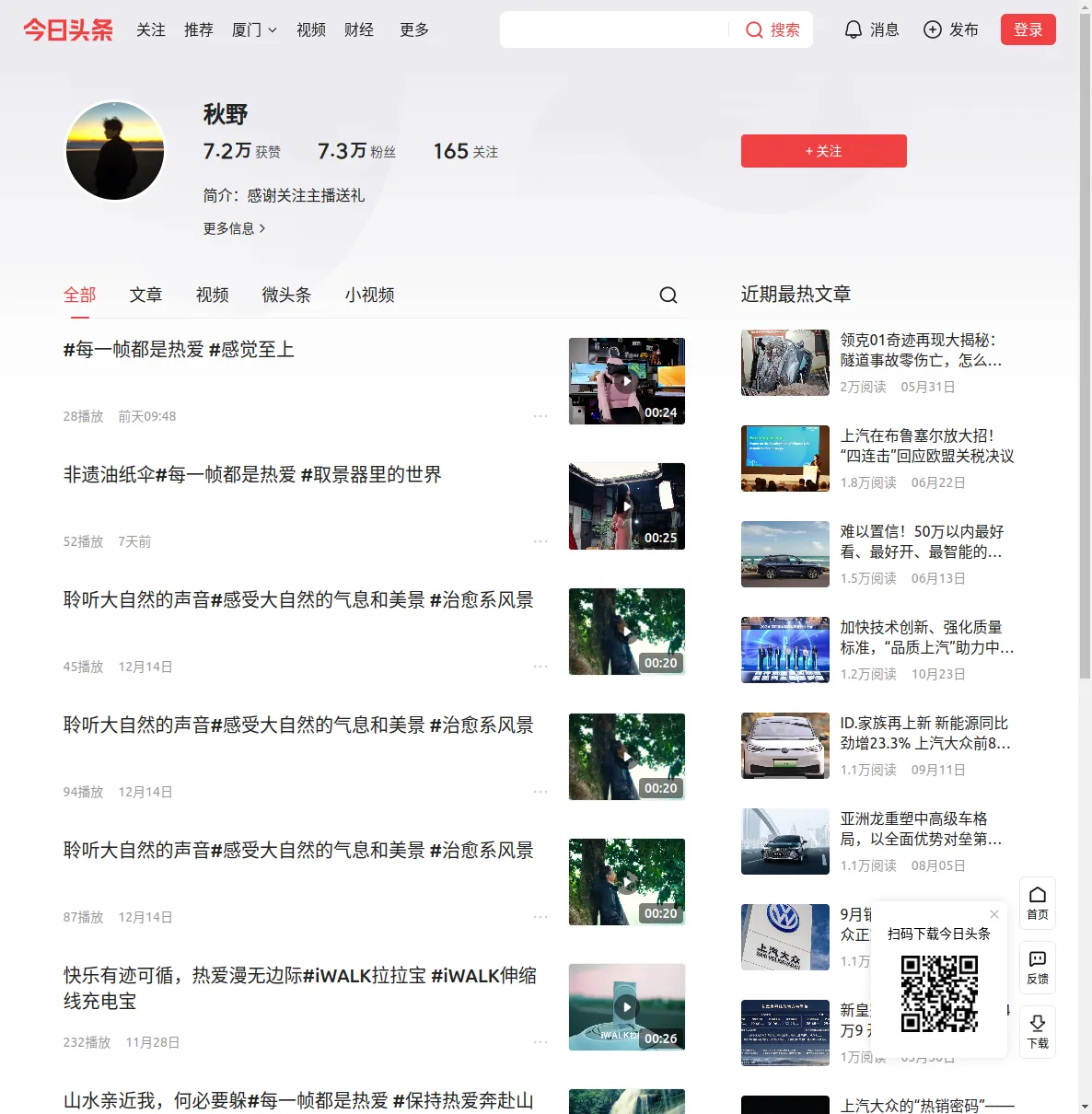Viewport: 1092px width, 1114px height.
Task: Click 领克01 crashed car thumbnail
Action: (x=785, y=363)
